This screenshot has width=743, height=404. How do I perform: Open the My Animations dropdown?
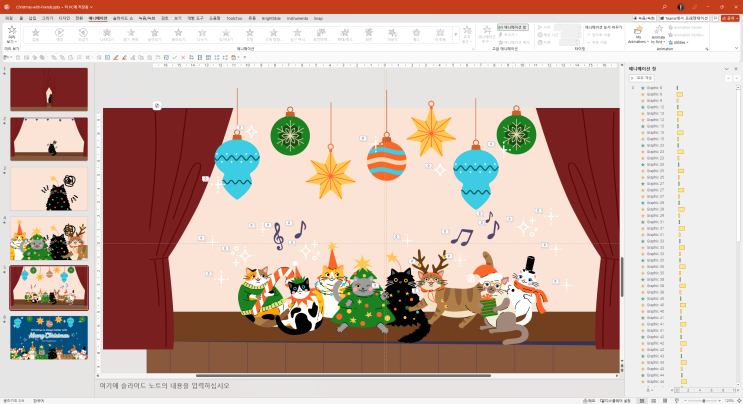(638, 35)
